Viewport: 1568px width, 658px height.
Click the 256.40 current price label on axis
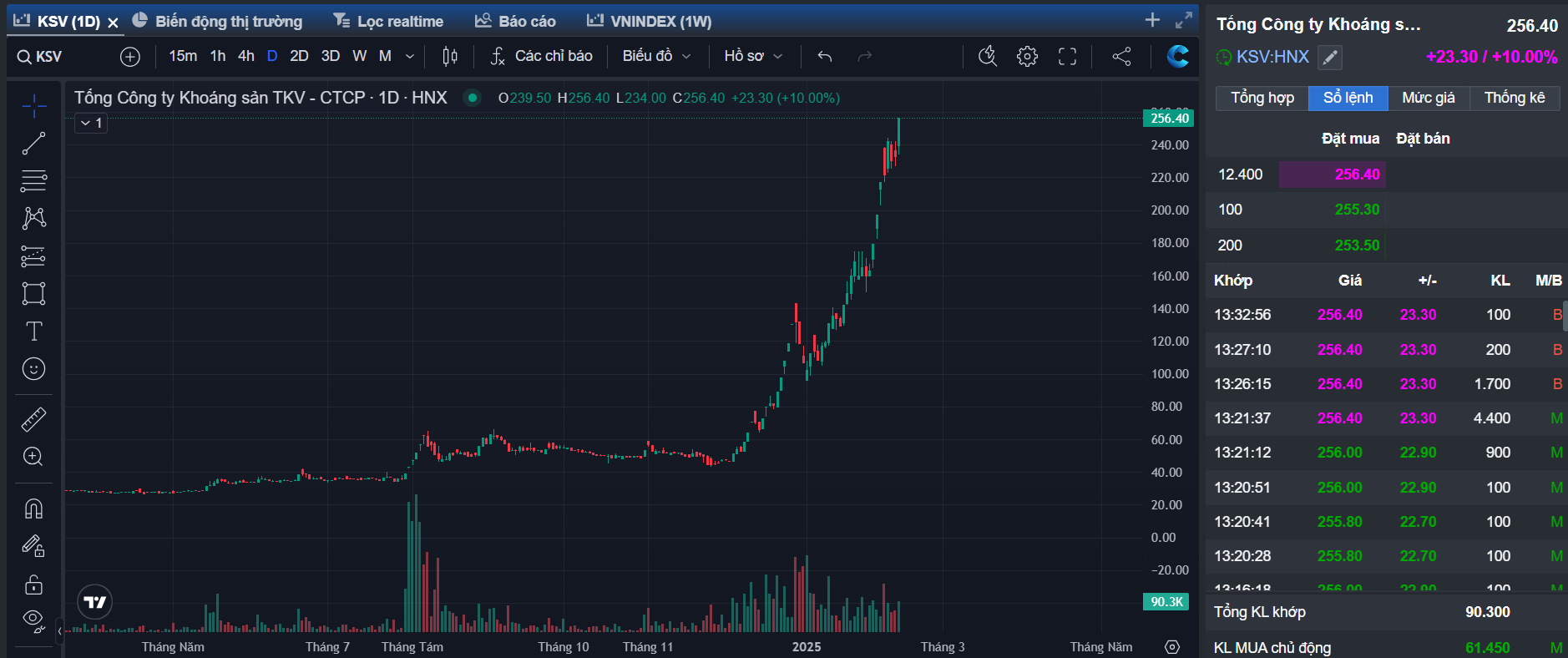point(1168,119)
